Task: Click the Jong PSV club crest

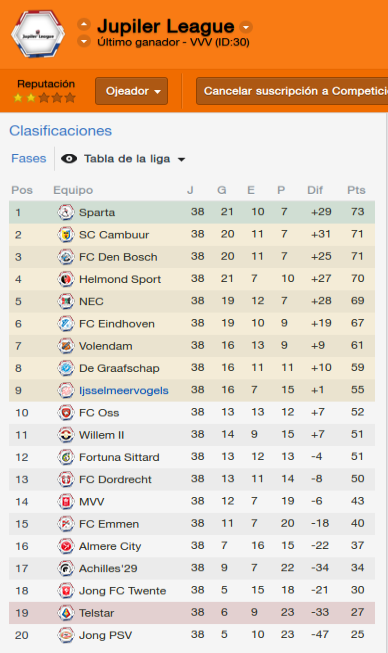Action: pyautogui.click(x=66, y=635)
